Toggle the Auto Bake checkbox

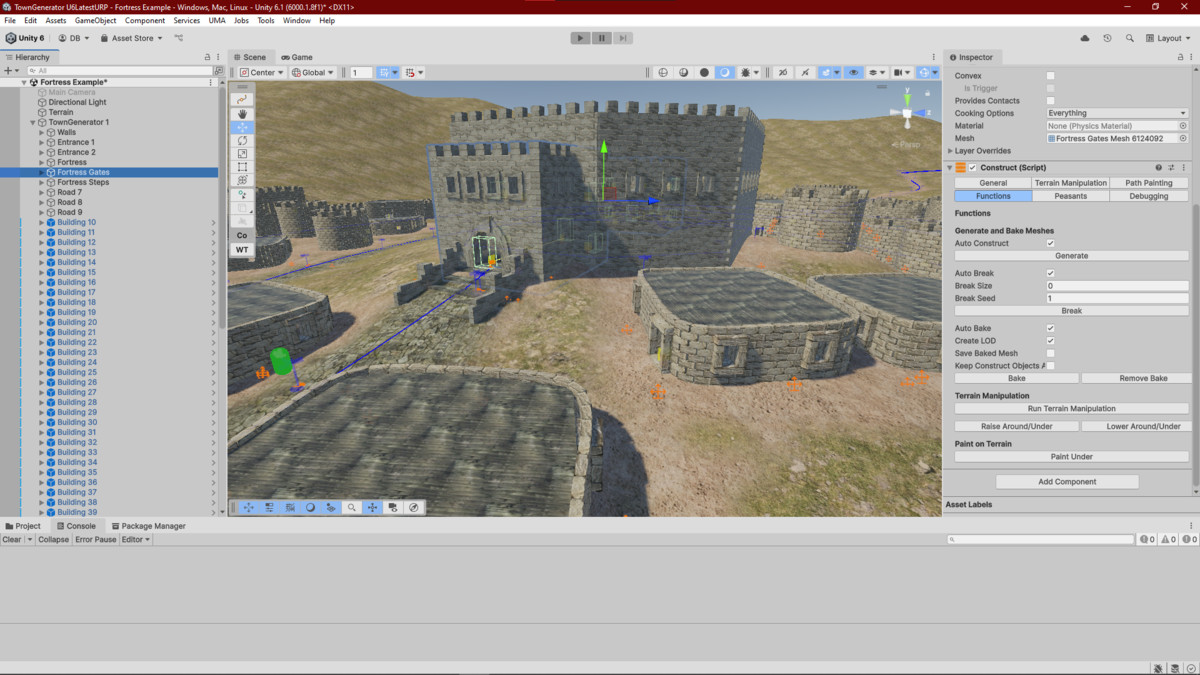tap(1050, 328)
